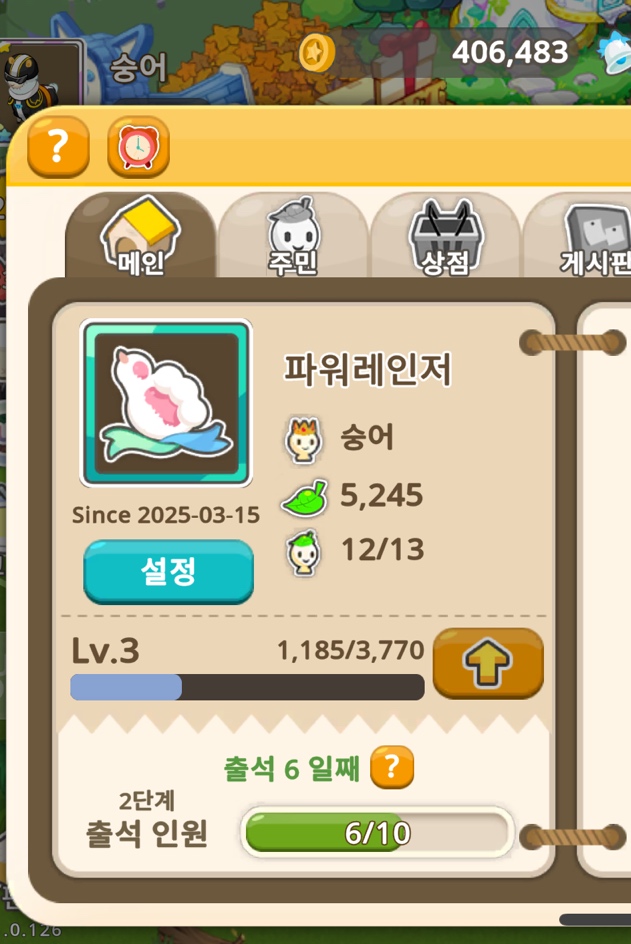Tap the member count sprout-head icon
Screen dimensions: 631x944
click(x=303, y=552)
